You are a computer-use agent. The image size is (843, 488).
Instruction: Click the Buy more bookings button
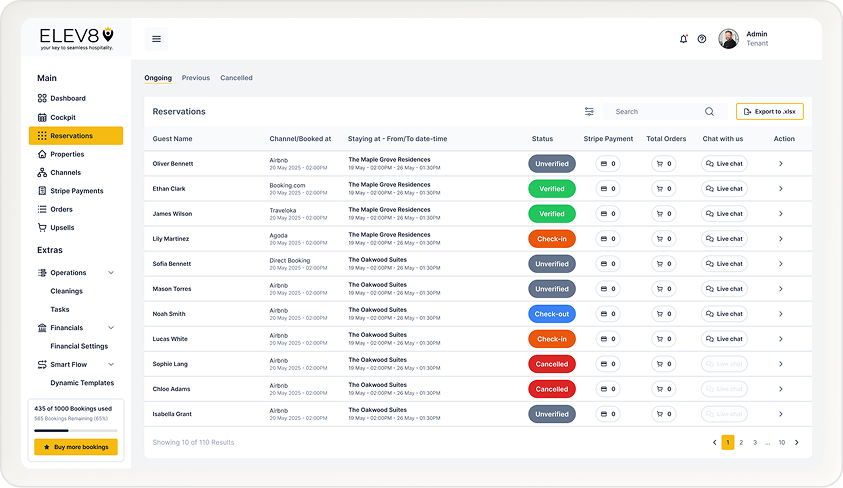click(x=76, y=447)
